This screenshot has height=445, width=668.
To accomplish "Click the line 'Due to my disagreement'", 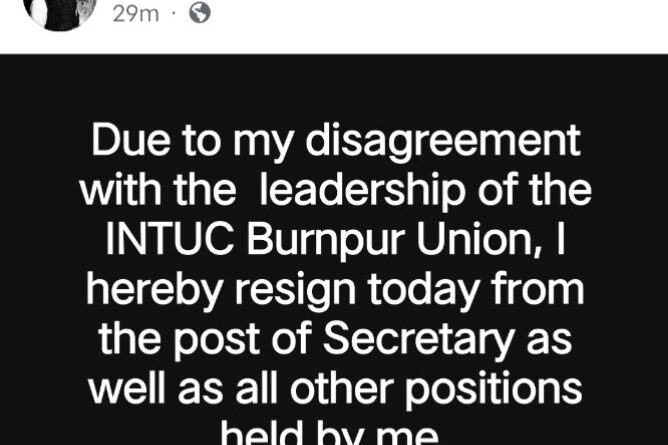I will [336, 142].
